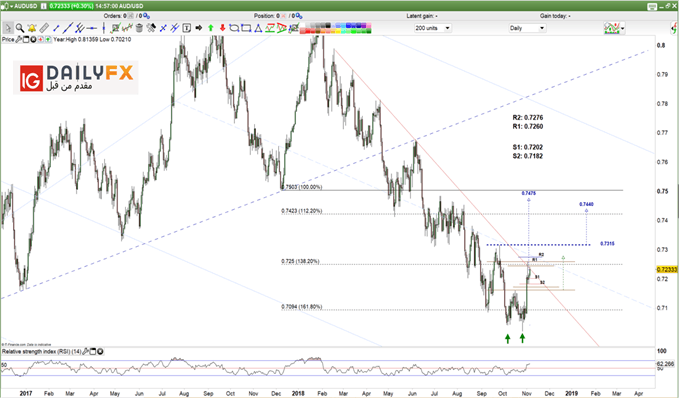Image resolution: width=679 pixels, height=398 pixels.
Task: Add a red down arrow marker
Action: 223,28
